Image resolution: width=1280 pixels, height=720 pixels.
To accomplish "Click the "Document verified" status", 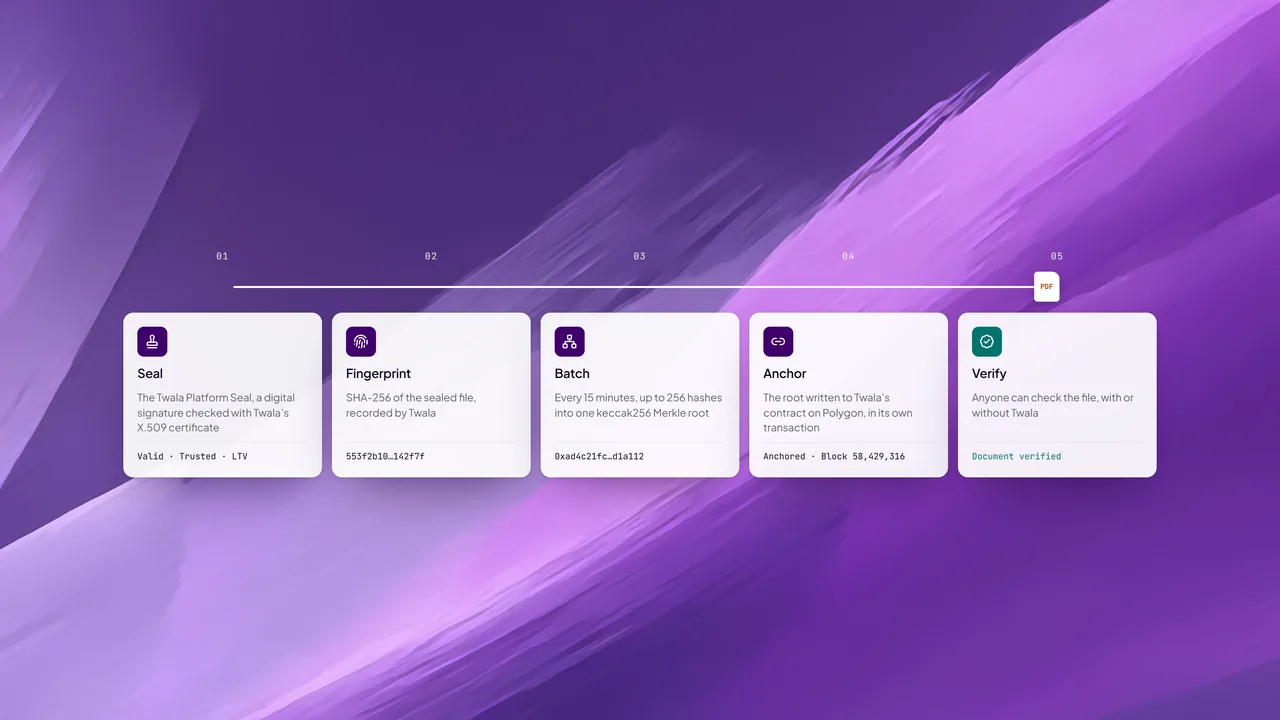I will click(1017, 456).
